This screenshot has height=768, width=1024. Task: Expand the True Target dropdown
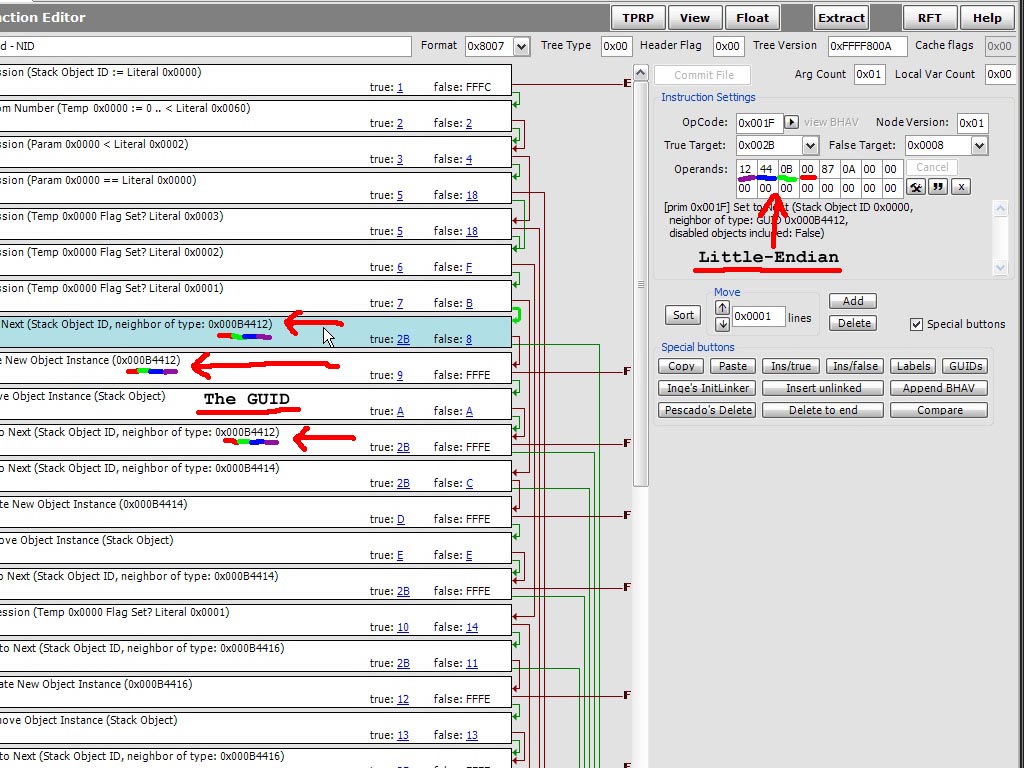[810, 146]
